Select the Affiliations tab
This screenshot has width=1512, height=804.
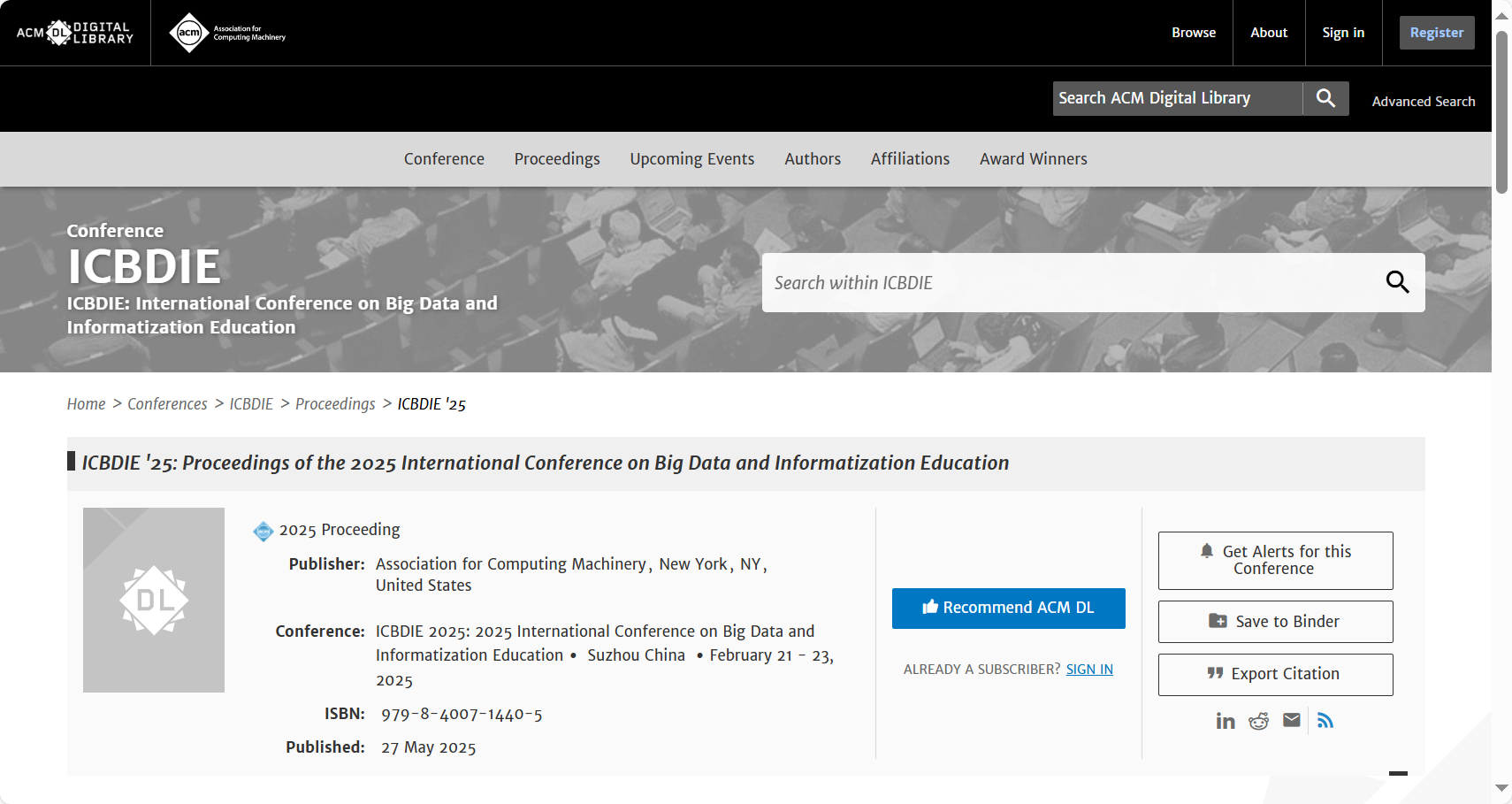(x=910, y=159)
